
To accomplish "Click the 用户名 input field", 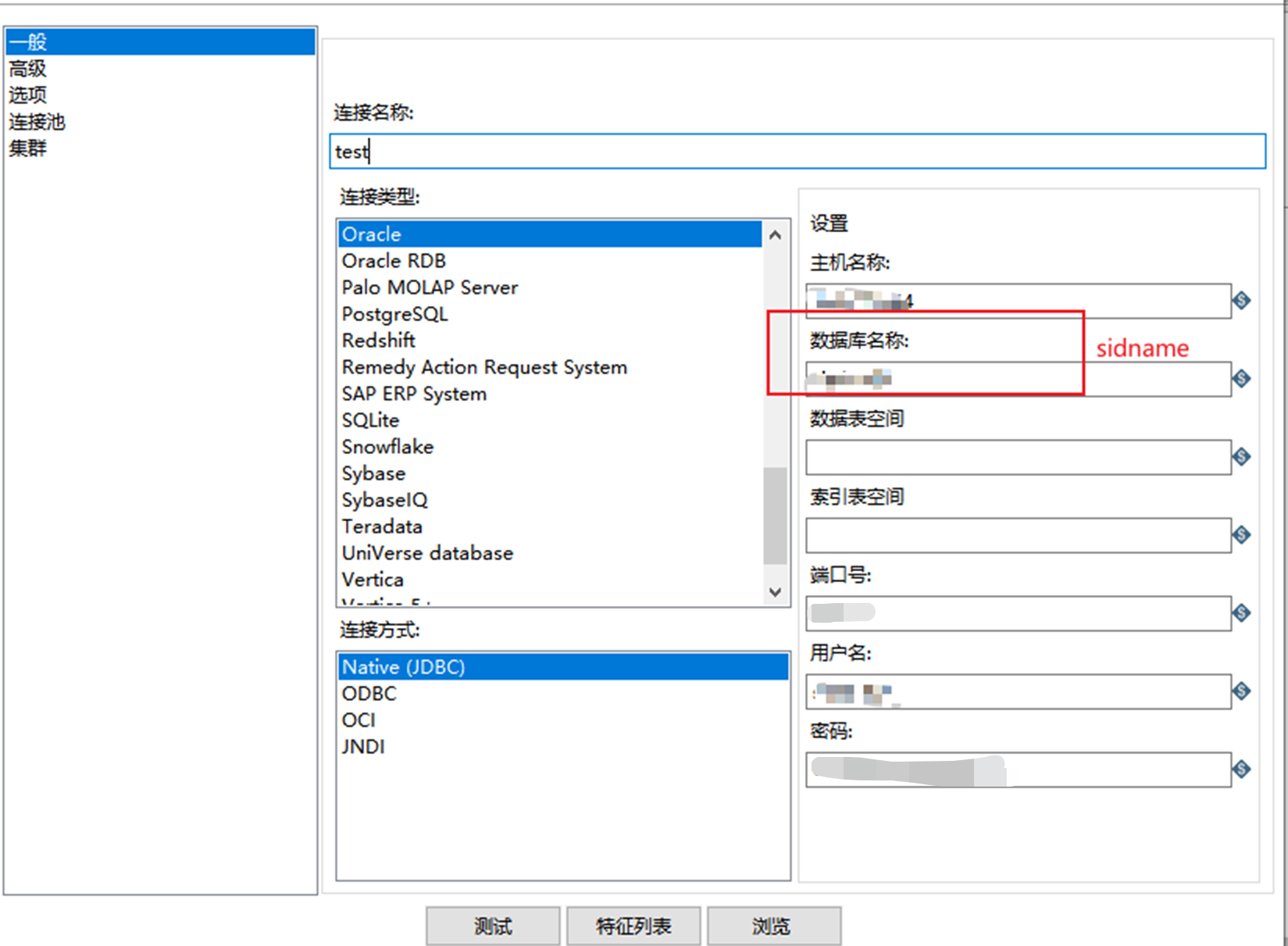I will coord(1019,691).
